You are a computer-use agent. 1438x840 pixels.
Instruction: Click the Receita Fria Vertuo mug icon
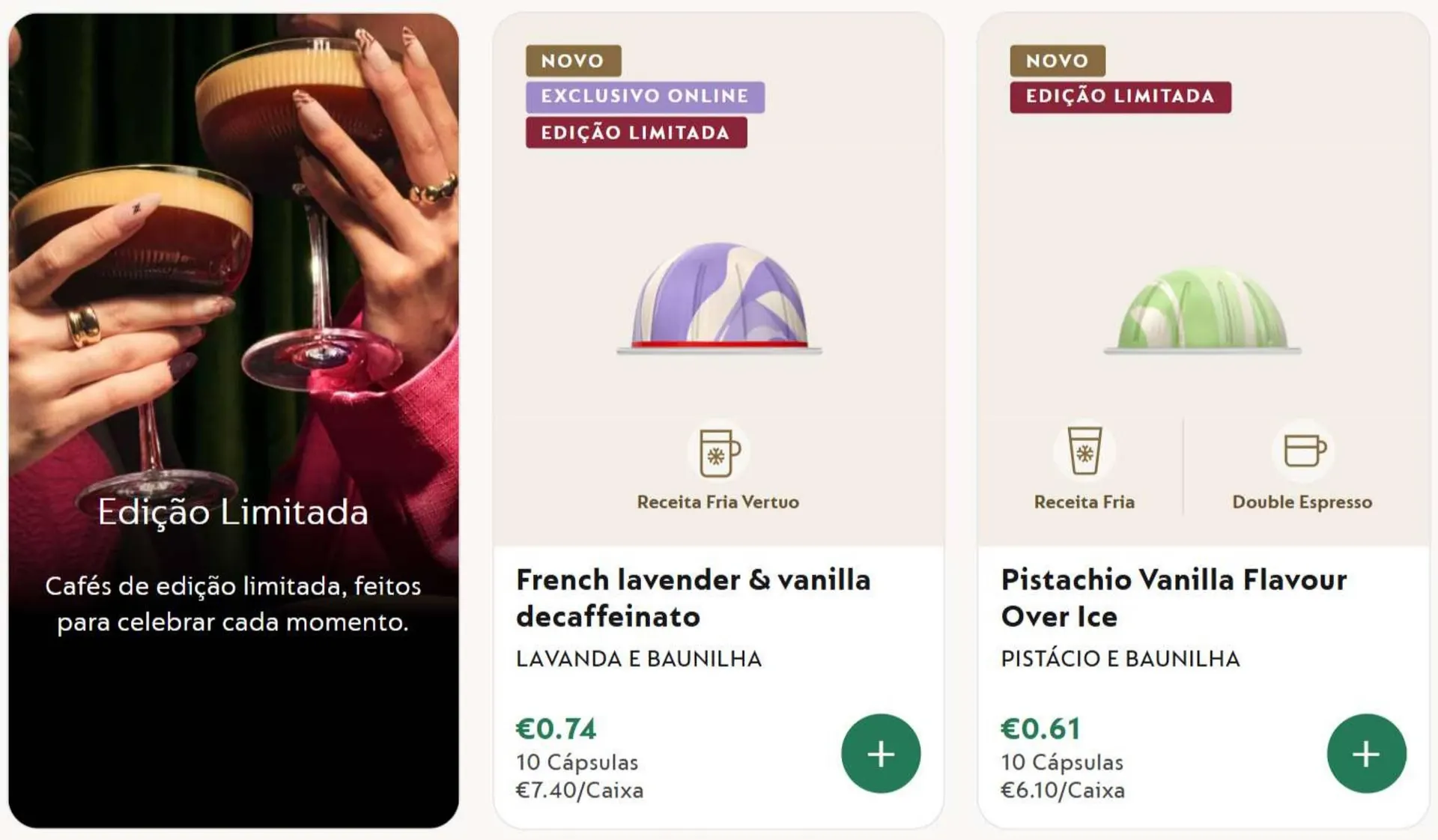718,452
